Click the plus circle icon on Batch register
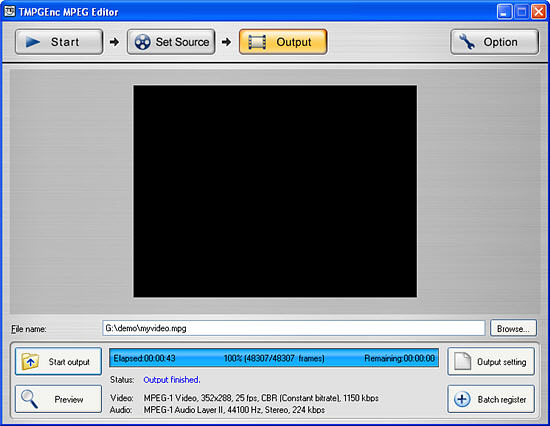 coord(462,399)
